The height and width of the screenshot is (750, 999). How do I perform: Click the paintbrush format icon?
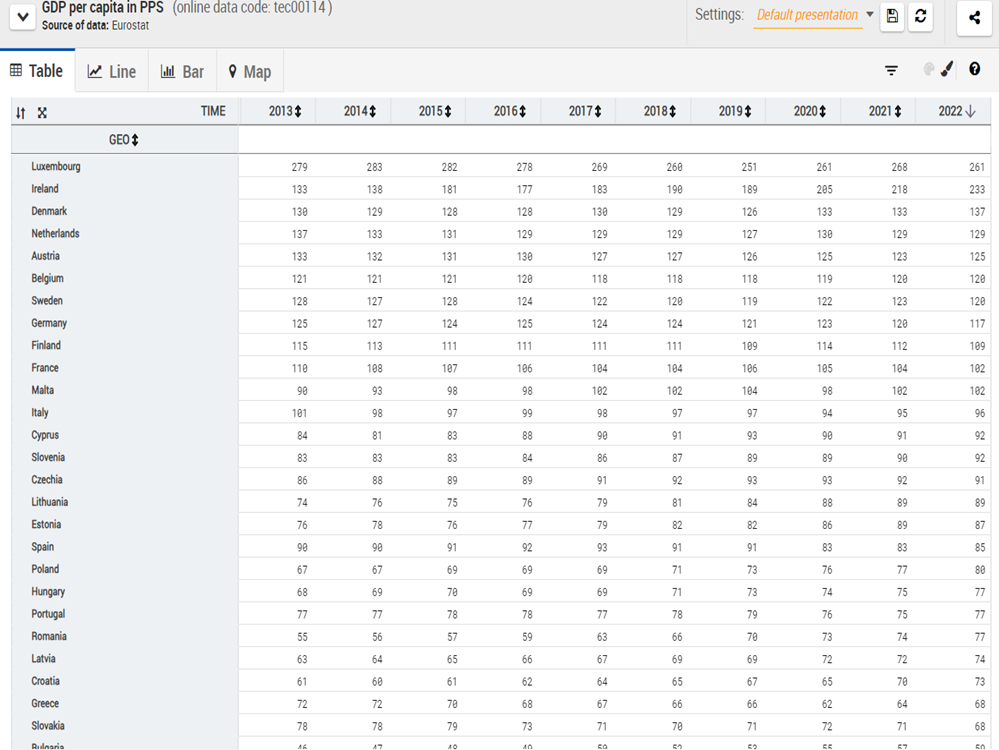click(x=947, y=70)
